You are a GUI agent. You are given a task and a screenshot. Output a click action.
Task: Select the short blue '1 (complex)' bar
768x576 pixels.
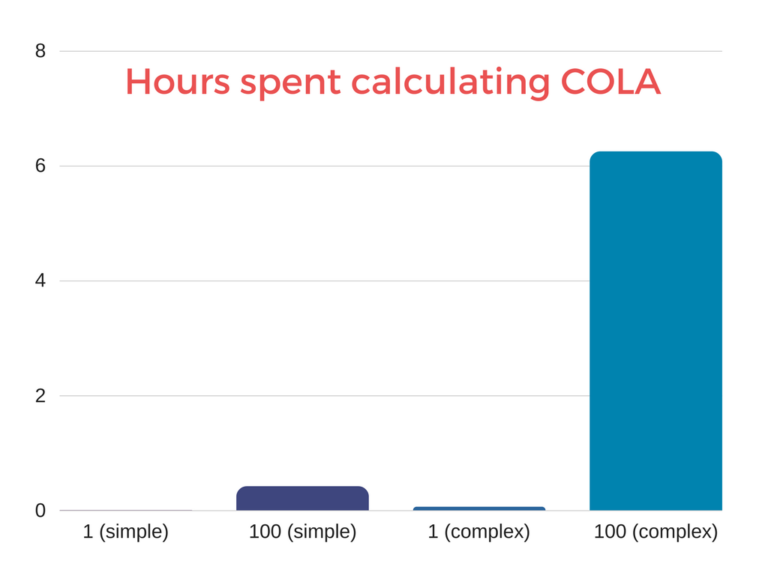point(479,508)
